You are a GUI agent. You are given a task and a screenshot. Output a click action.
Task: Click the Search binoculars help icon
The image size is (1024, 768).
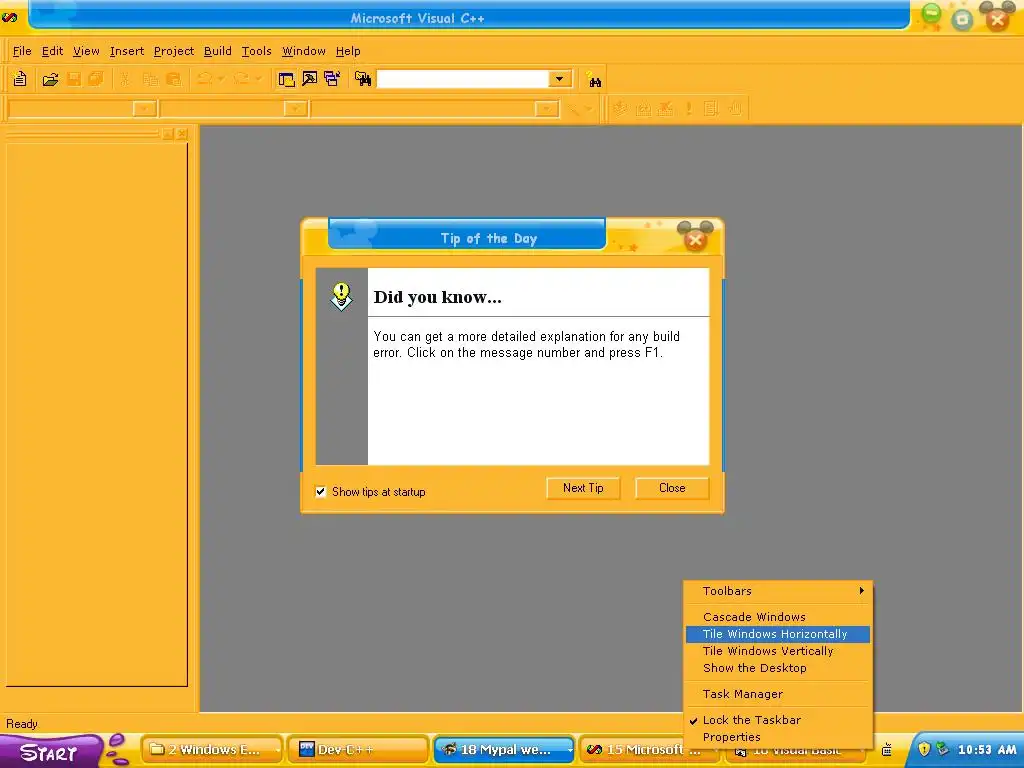pyautogui.click(x=594, y=80)
